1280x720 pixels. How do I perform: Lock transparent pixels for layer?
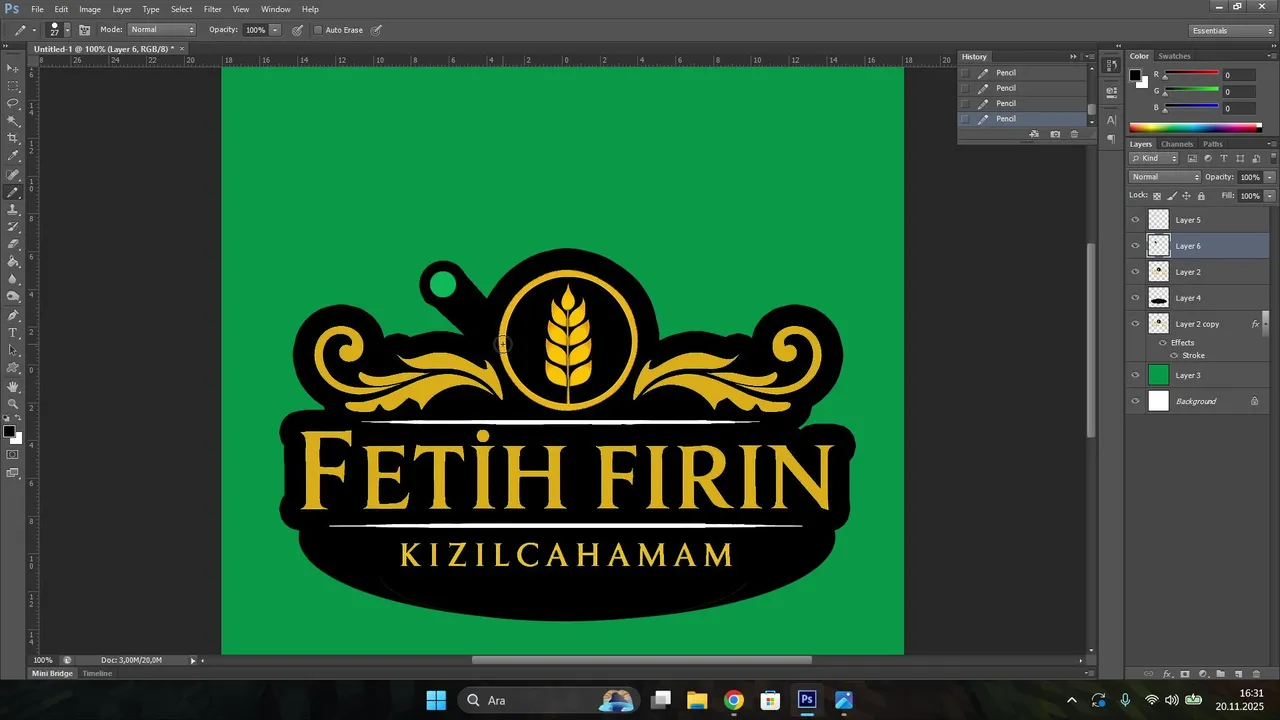pos(1157,196)
